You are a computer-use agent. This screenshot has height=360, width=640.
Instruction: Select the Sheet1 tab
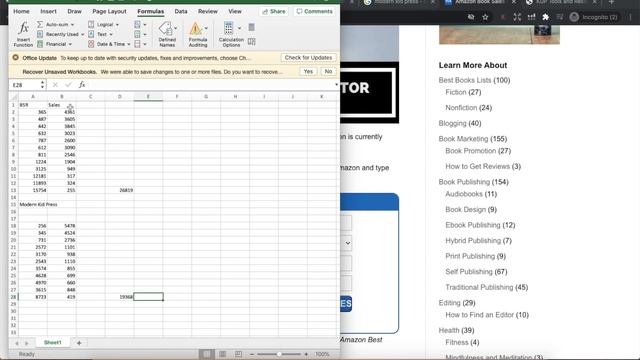click(x=53, y=343)
